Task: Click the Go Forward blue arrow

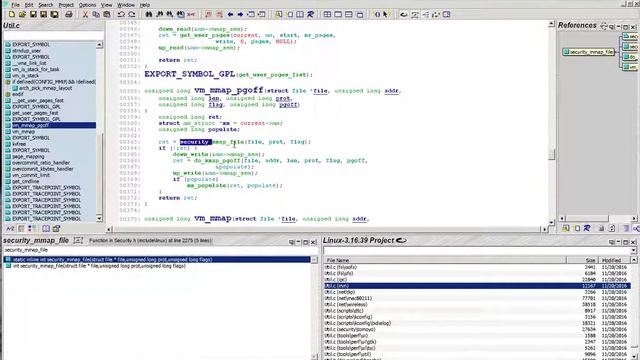Action: (x=240, y=14)
